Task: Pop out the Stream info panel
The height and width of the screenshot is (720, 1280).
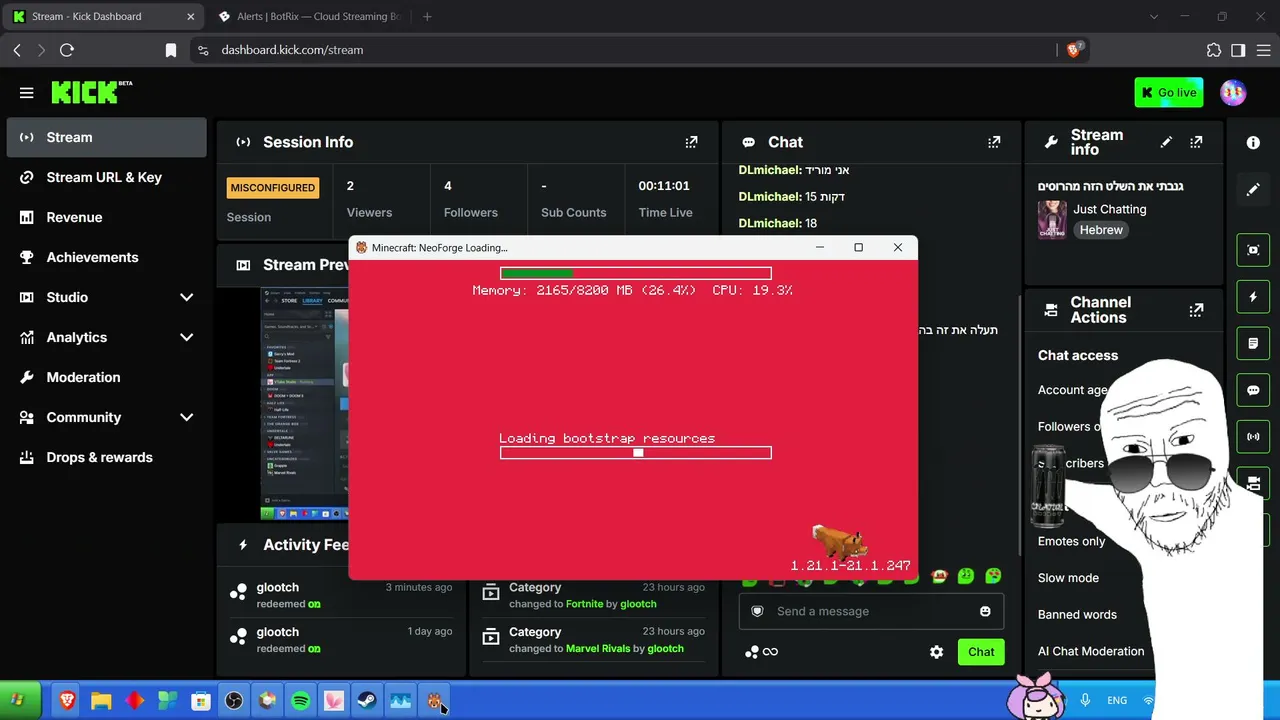Action: click(1196, 142)
